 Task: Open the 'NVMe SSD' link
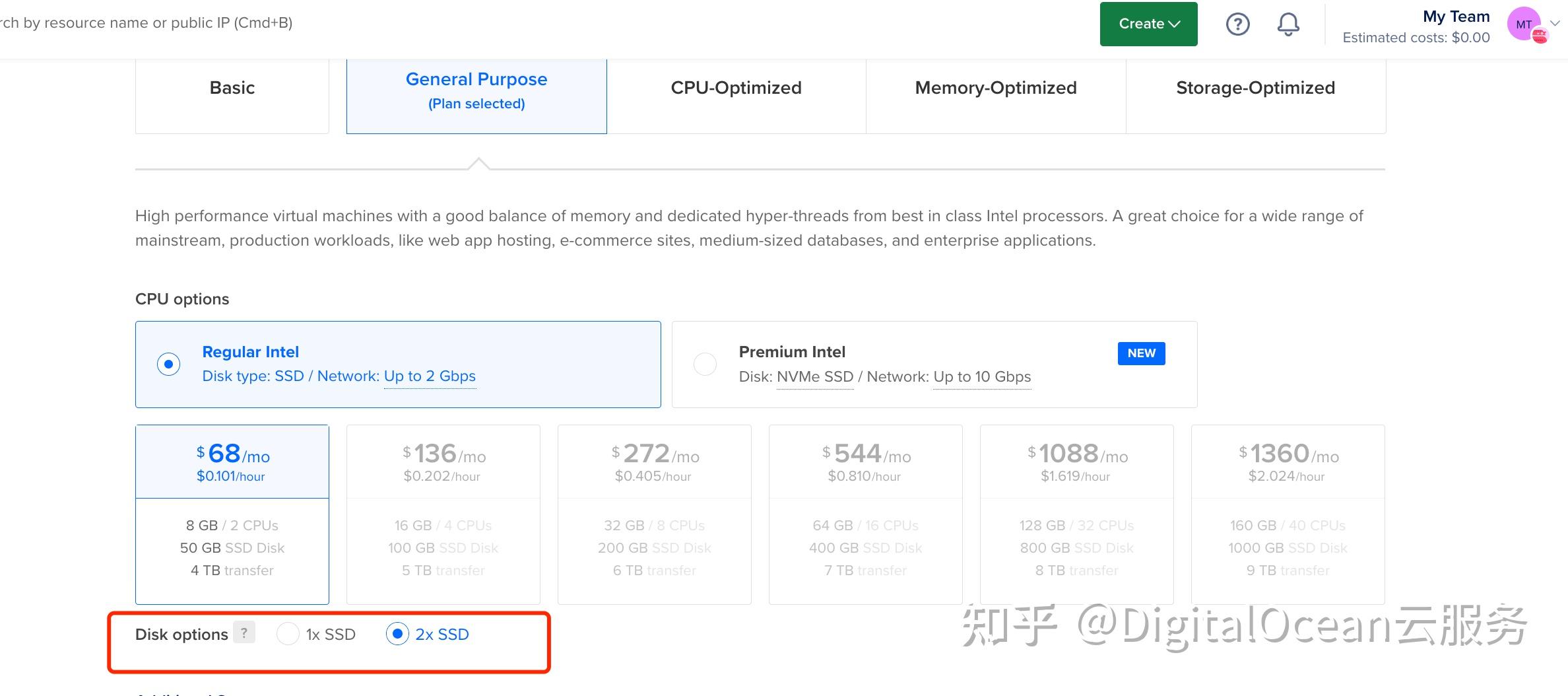click(x=816, y=376)
